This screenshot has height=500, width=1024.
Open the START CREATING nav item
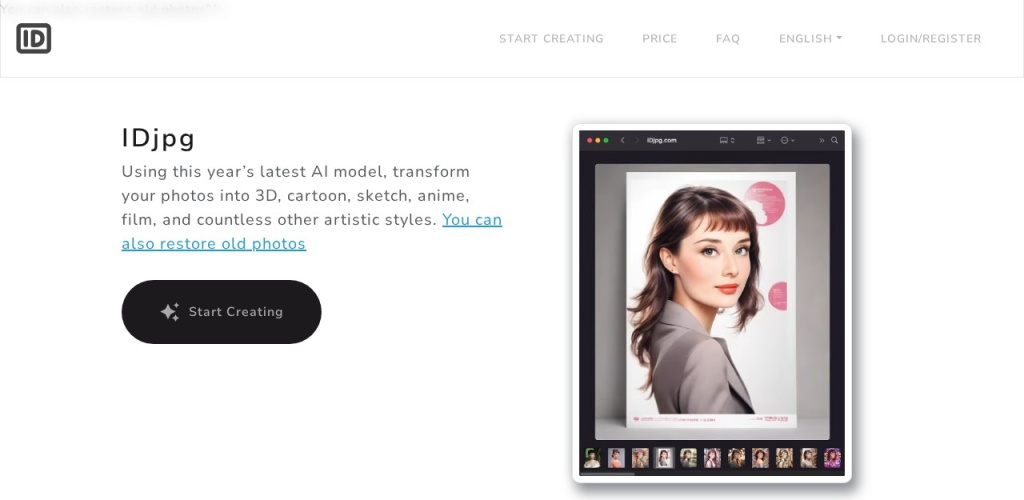(x=551, y=39)
